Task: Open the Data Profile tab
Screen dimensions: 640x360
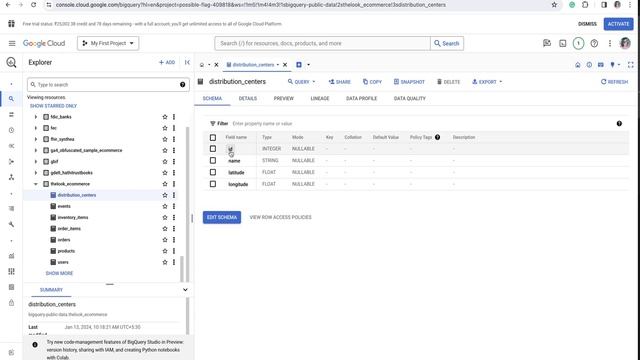Action: 361,98
